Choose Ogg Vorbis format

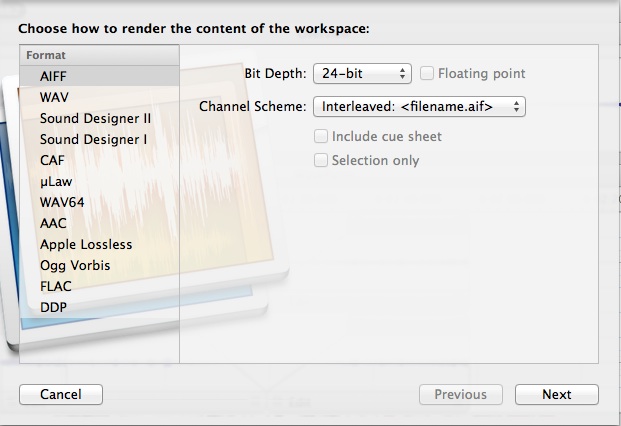pyautogui.click(x=75, y=265)
